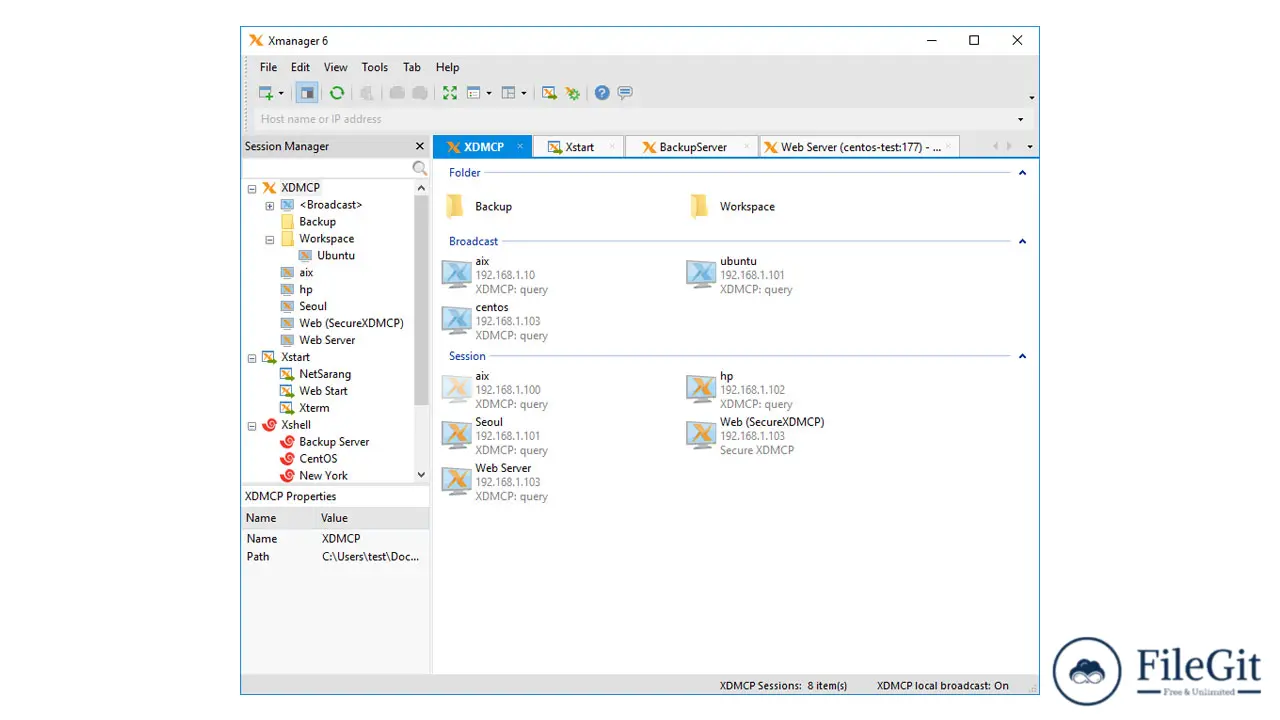Click the view mode list icon
The image size is (1280, 720).
coord(474,93)
